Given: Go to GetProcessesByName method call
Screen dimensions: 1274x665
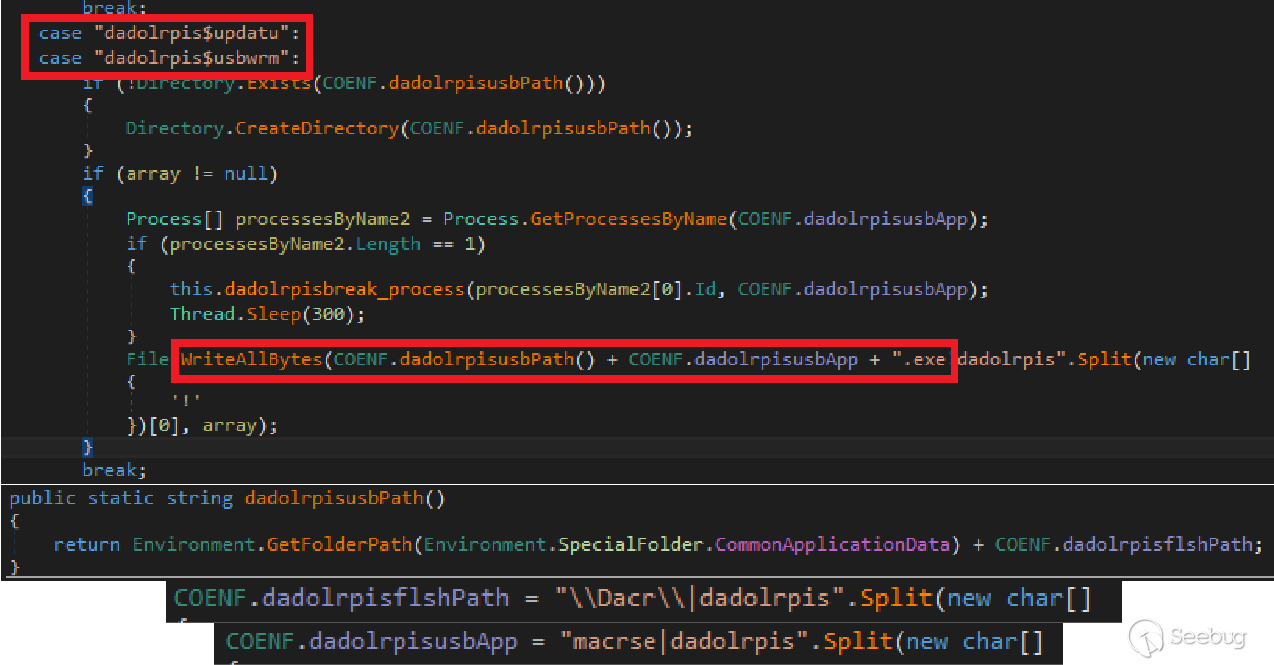Looking at the screenshot, I should [627, 219].
